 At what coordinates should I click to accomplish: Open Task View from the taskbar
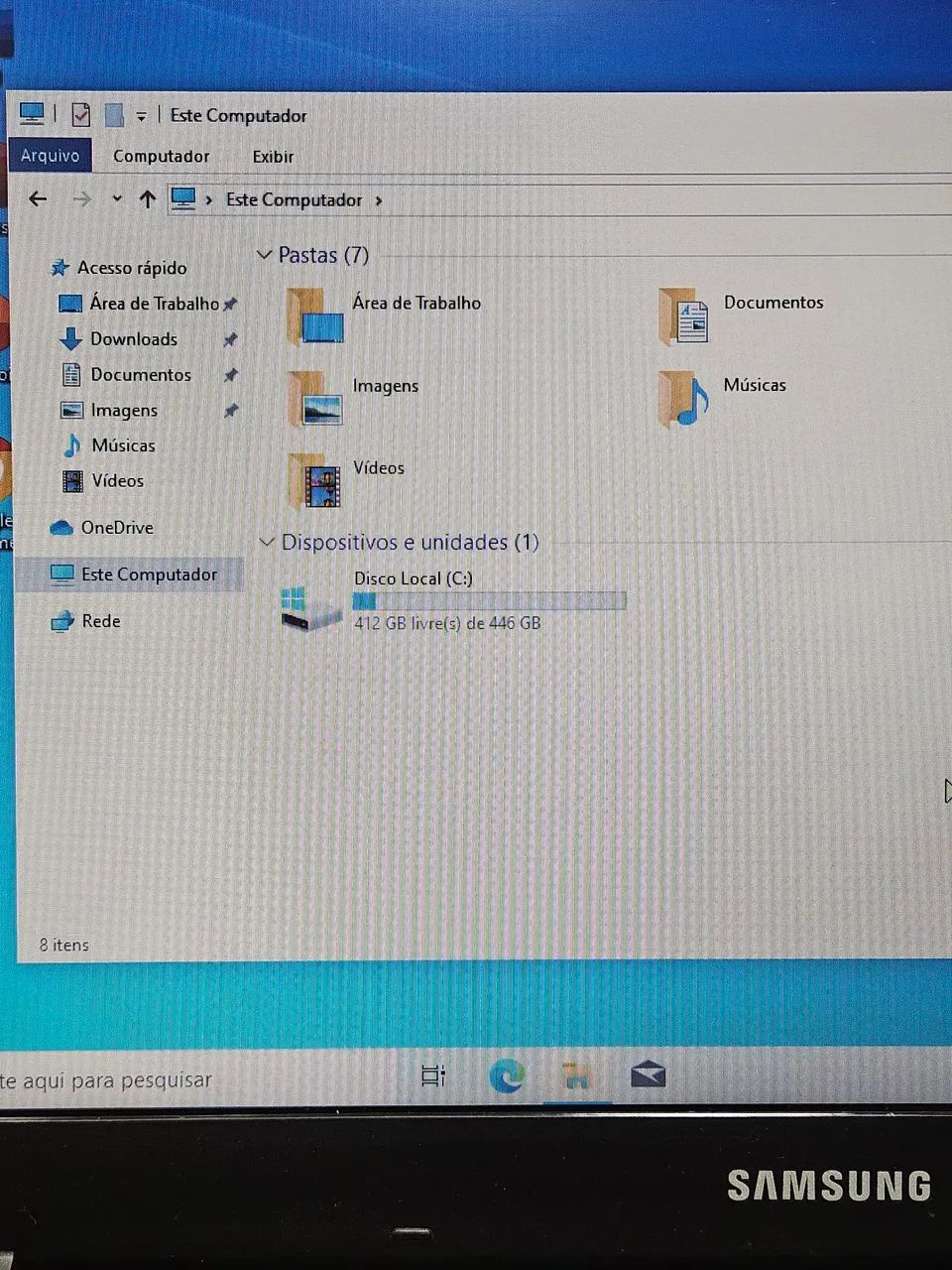pos(433,1077)
